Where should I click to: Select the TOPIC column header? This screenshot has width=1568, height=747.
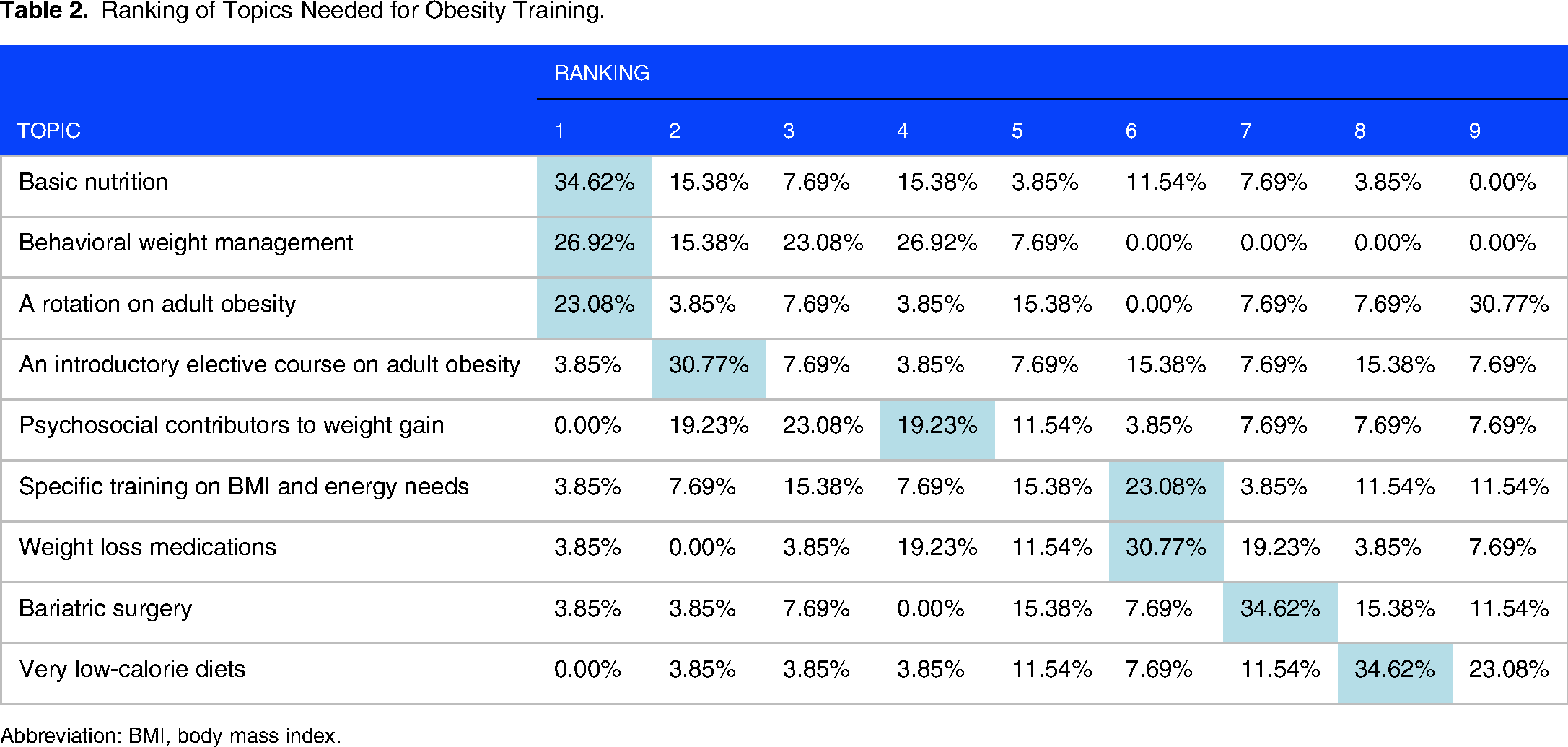point(48,131)
